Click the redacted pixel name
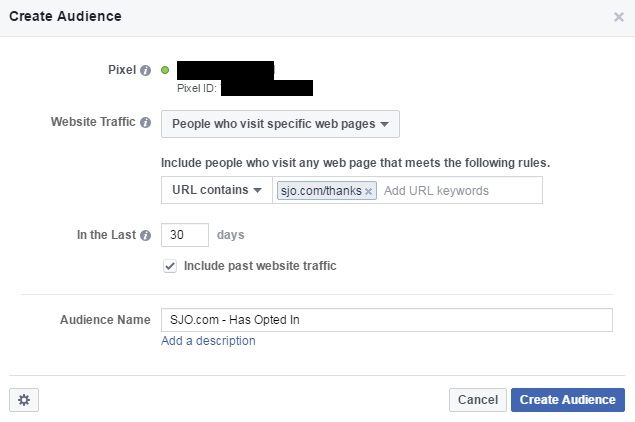Viewport: 635px width, 422px height. (226, 70)
